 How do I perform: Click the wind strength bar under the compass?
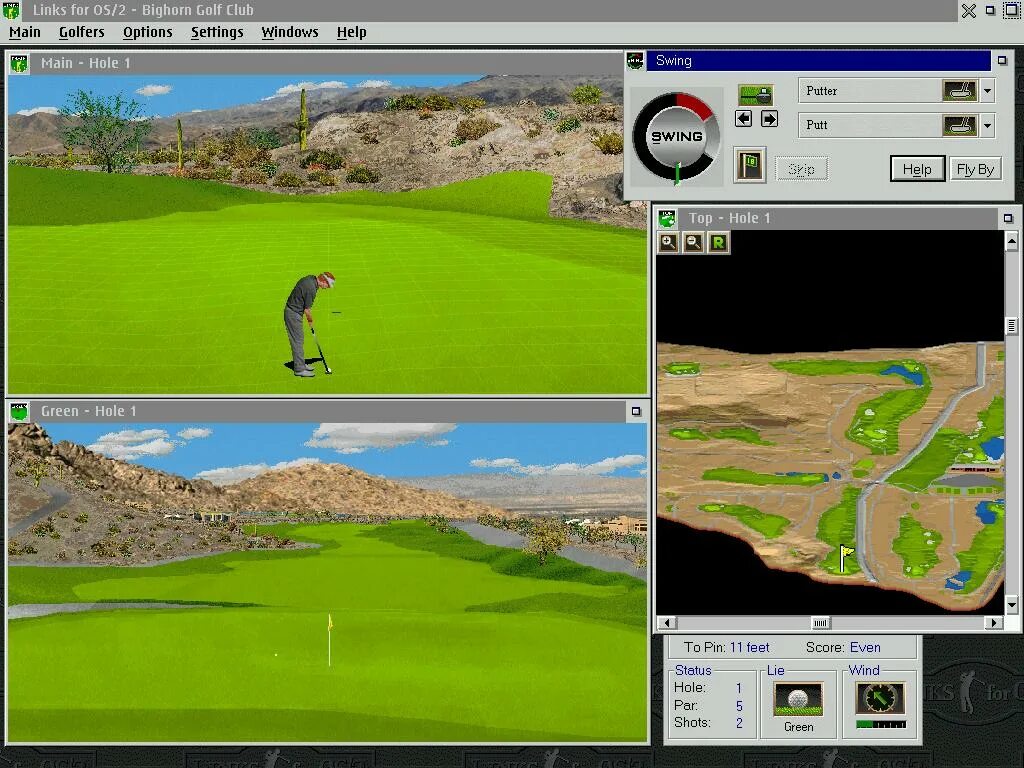tap(880, 724)
